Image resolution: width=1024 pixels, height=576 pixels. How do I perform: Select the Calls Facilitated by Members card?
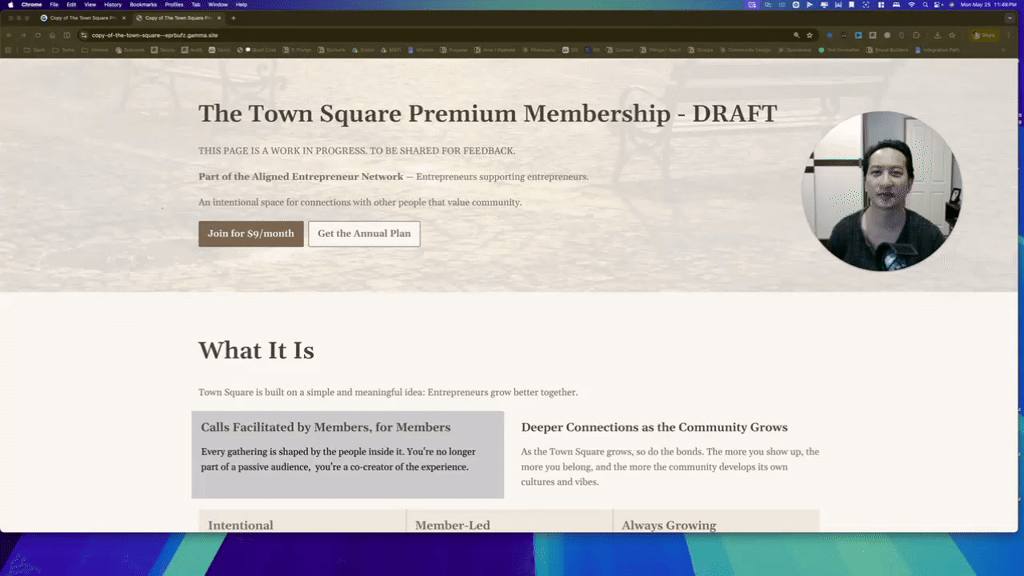[347, 455]
